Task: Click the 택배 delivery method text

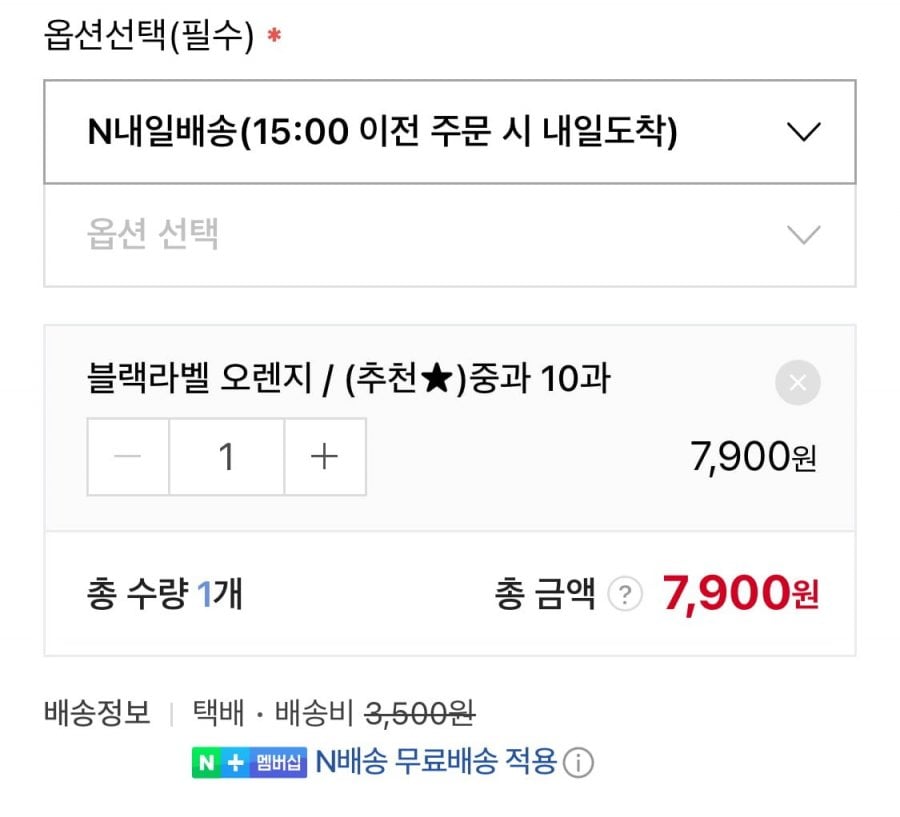Action: pyautogui.click(x=217, y=713)
